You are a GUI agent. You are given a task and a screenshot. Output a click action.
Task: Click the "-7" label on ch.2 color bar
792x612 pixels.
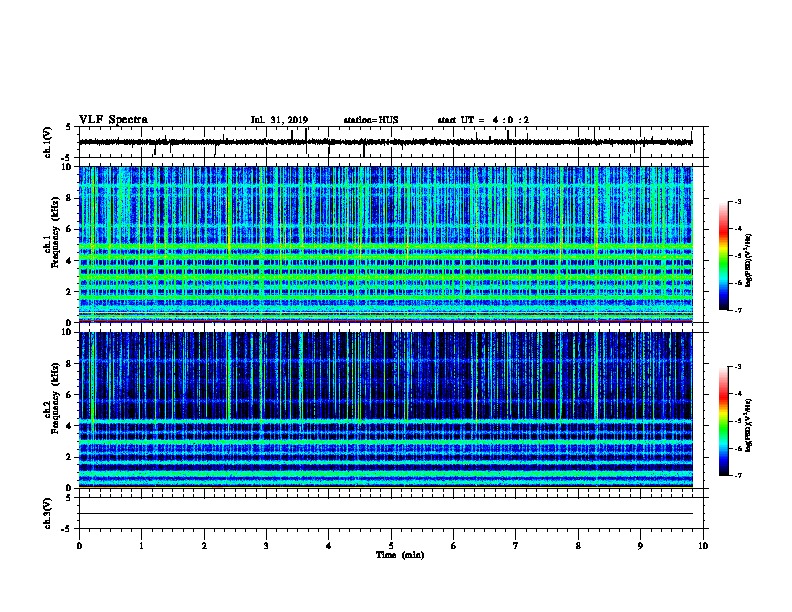pos(737,476)
